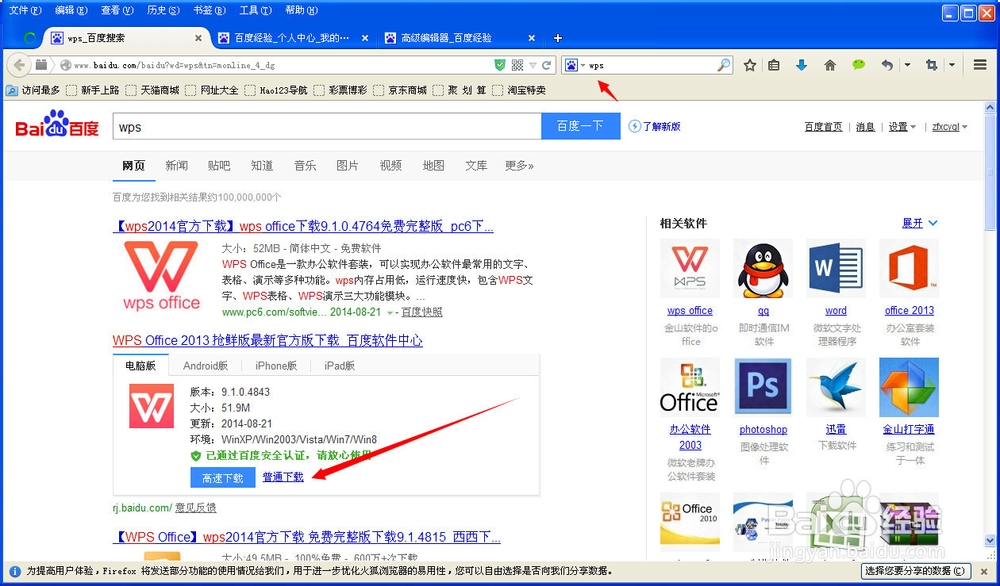
Task: Open the address bar history dropdown arrow
Action: pyautogui.click(x=533, y=65)
